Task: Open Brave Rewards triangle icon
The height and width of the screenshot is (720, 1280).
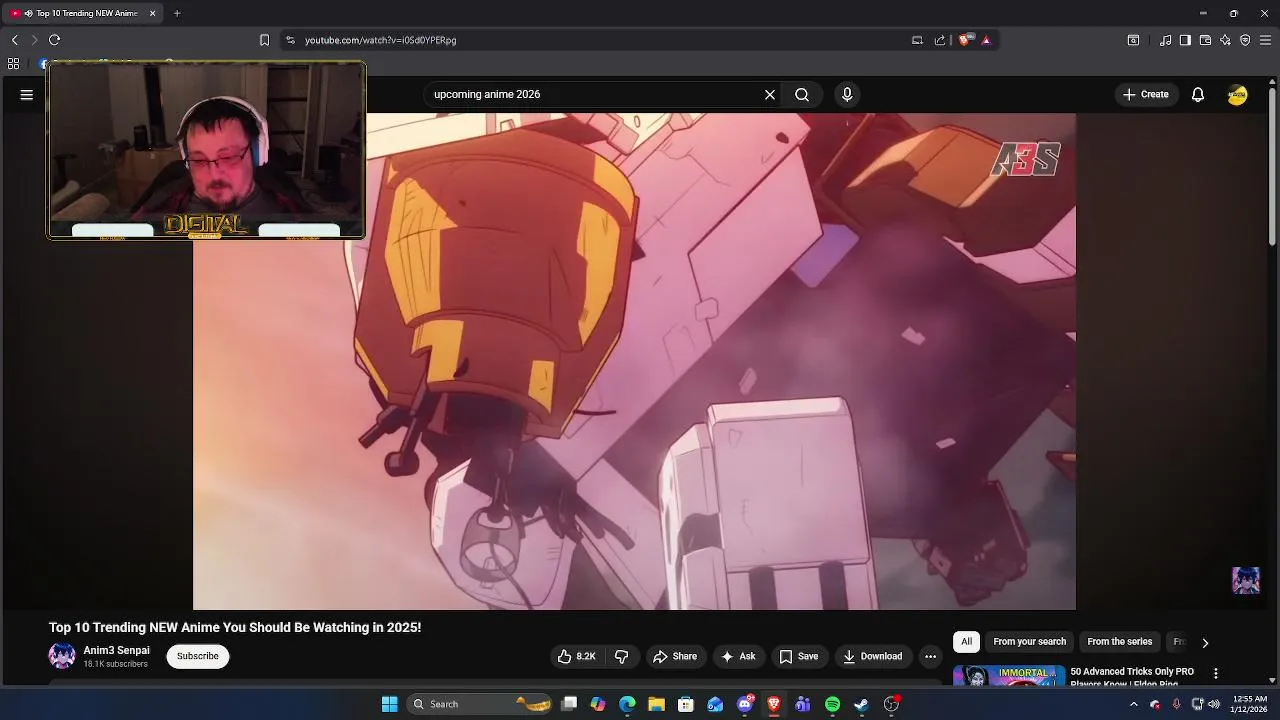Action: coord(986,40)
